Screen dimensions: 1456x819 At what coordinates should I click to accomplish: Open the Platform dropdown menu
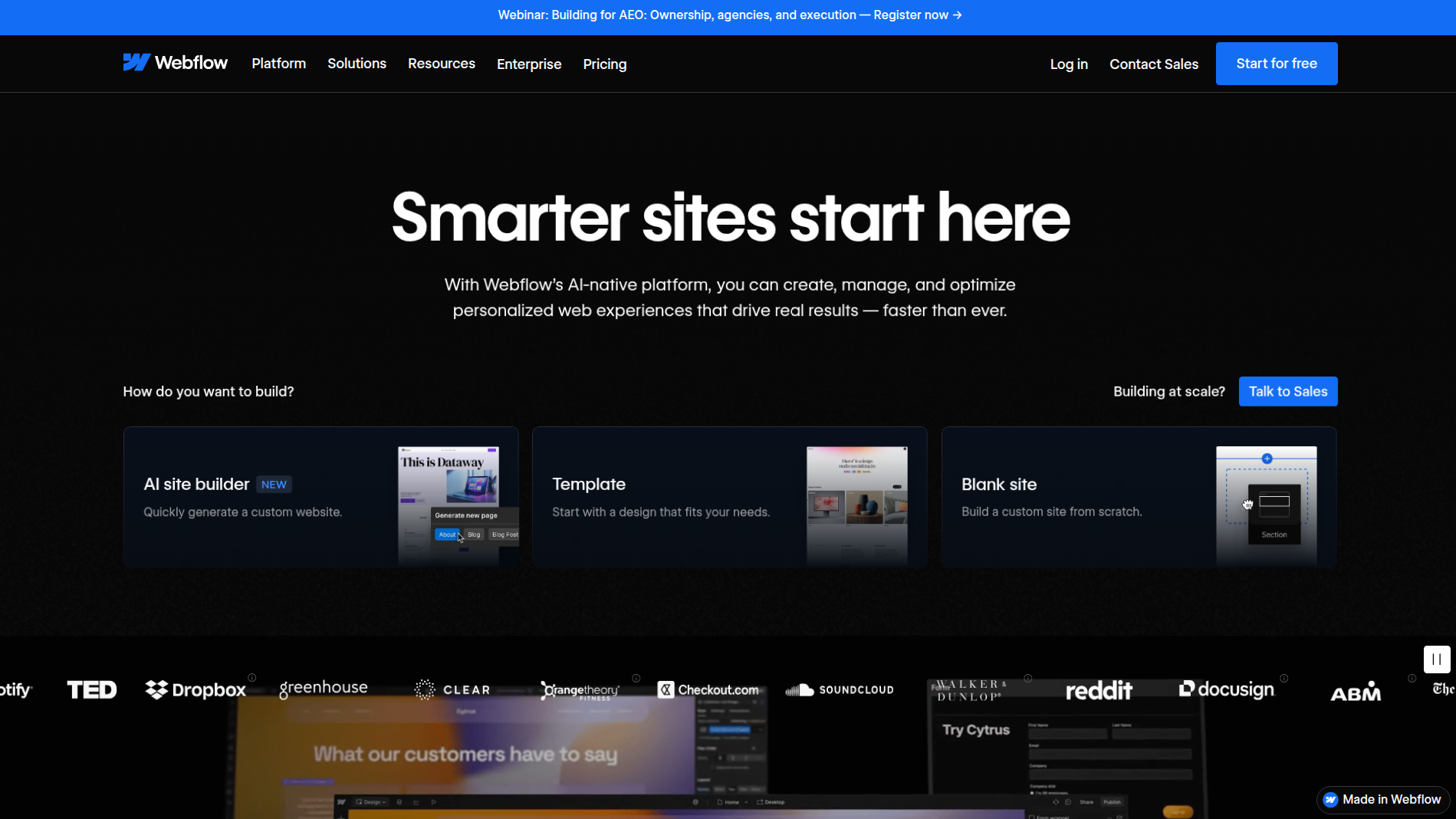[x=278, y=63]
